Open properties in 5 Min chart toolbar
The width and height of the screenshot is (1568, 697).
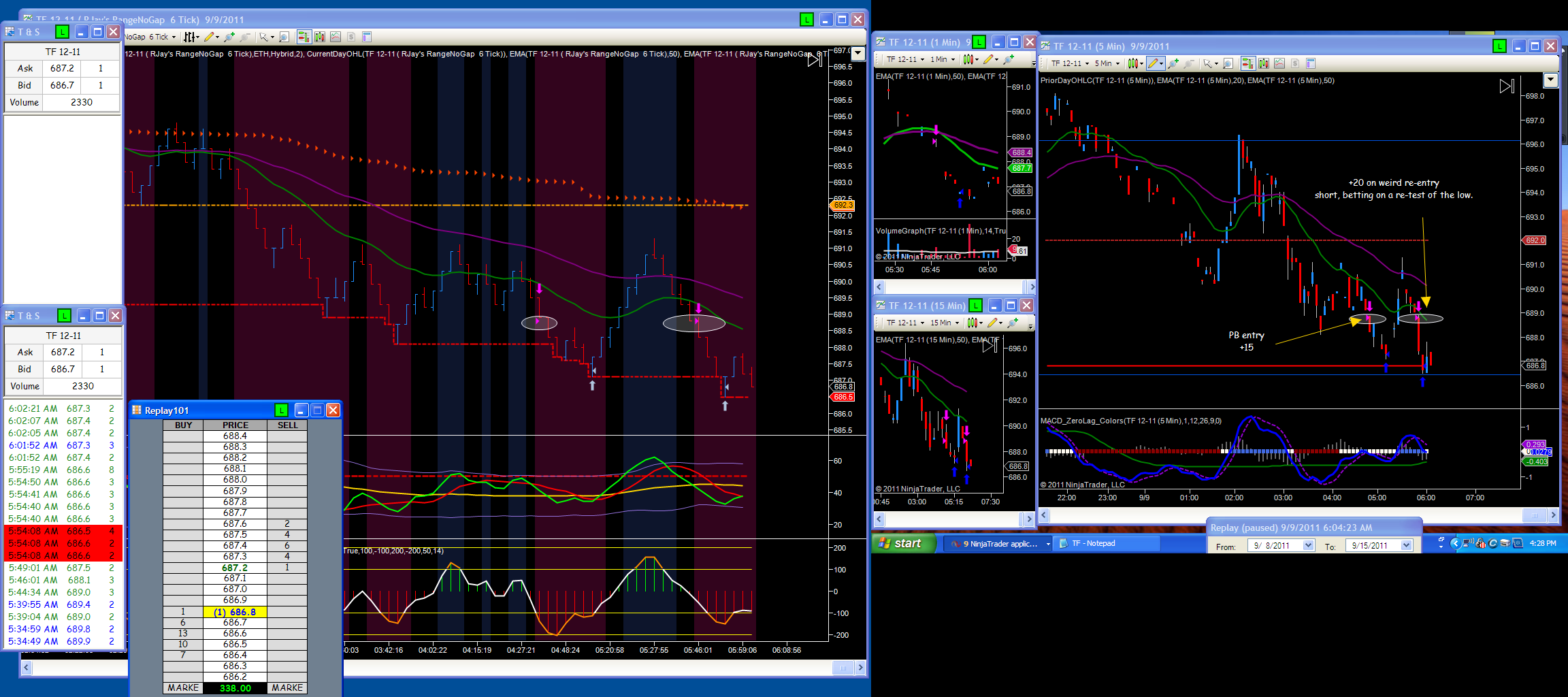(1311, 63)
